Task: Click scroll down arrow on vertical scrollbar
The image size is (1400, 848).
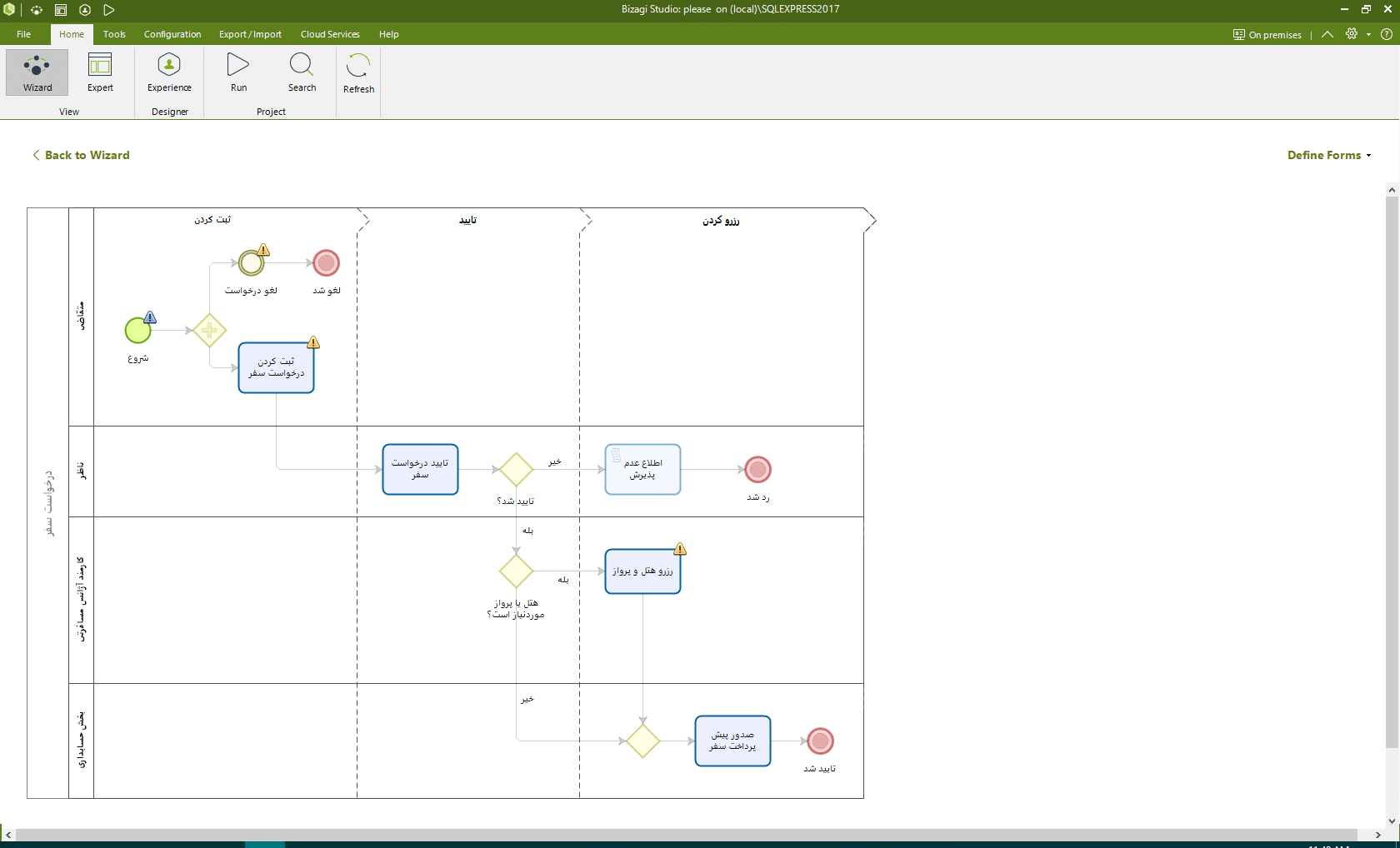Action: 1392,821
